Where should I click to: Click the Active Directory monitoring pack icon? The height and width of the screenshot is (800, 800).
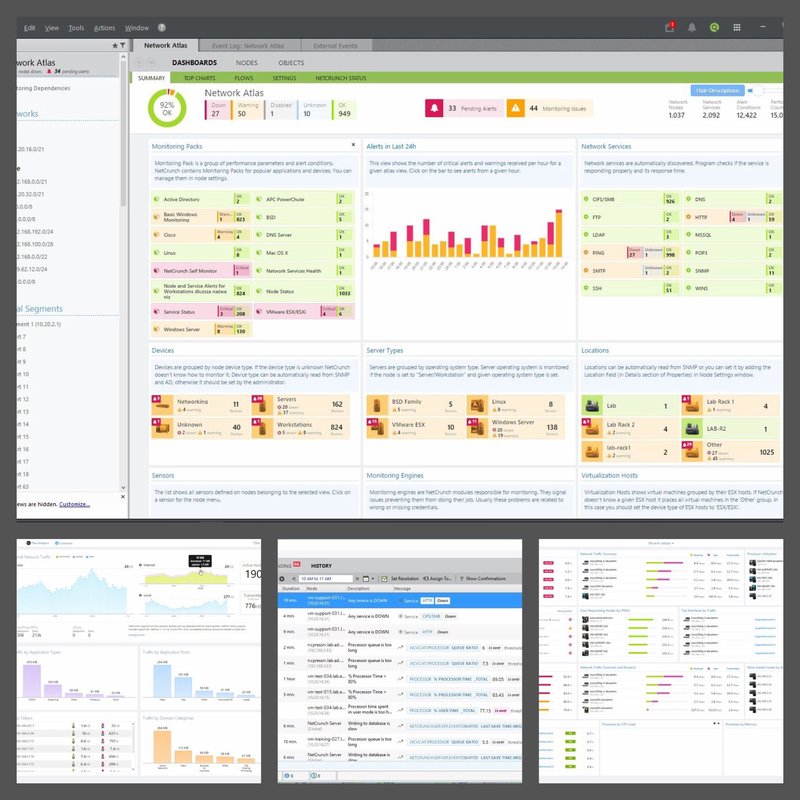[156, 200]
